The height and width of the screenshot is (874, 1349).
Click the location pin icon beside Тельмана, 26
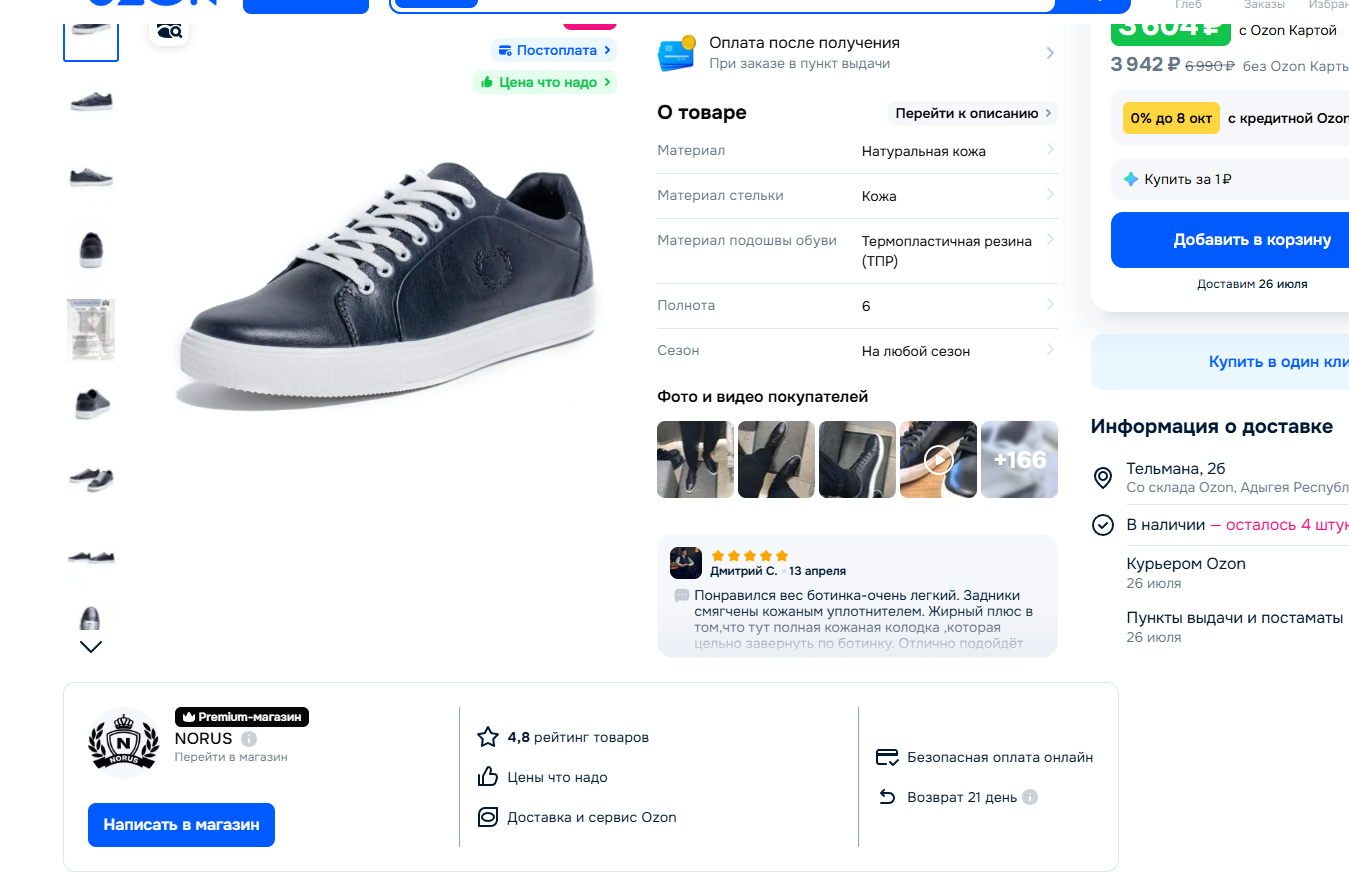(x=1103, y=478)
